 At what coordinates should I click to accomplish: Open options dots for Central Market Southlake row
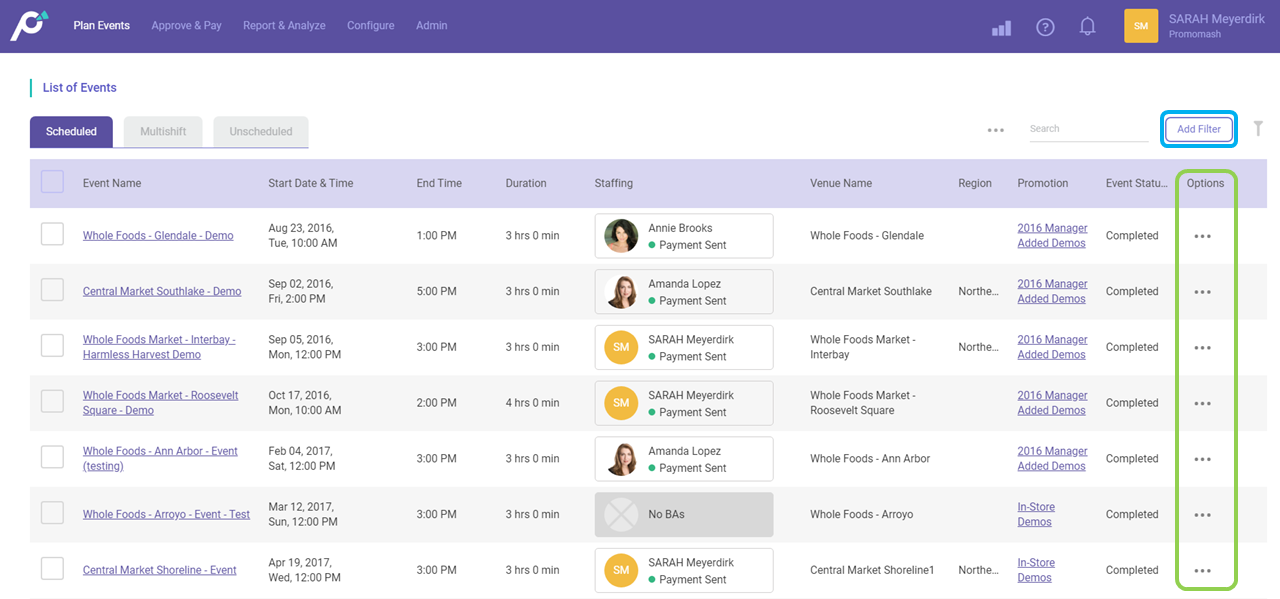click(x=1202, y=292)
